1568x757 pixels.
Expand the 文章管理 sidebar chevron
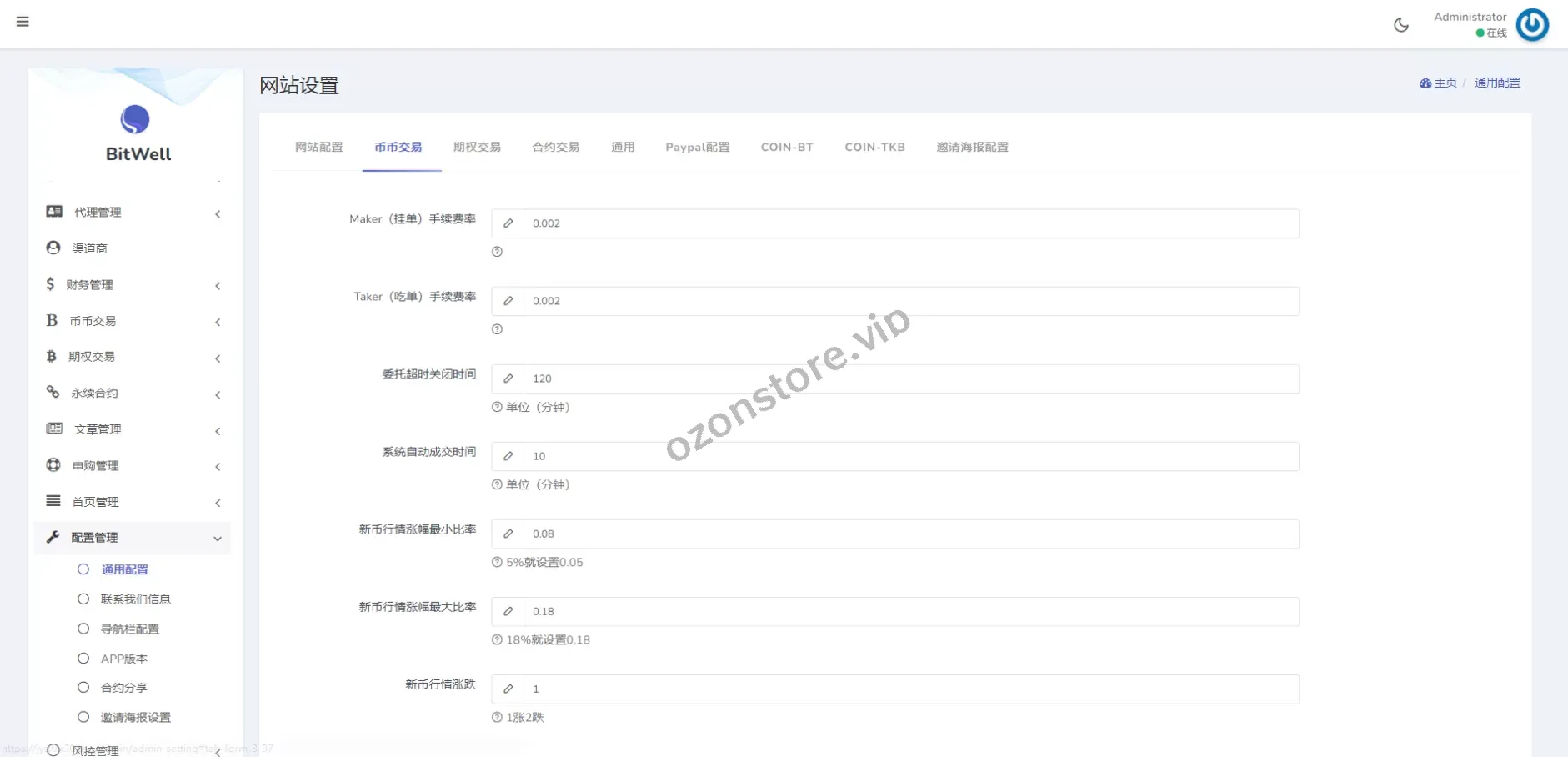tap(218, 431)
